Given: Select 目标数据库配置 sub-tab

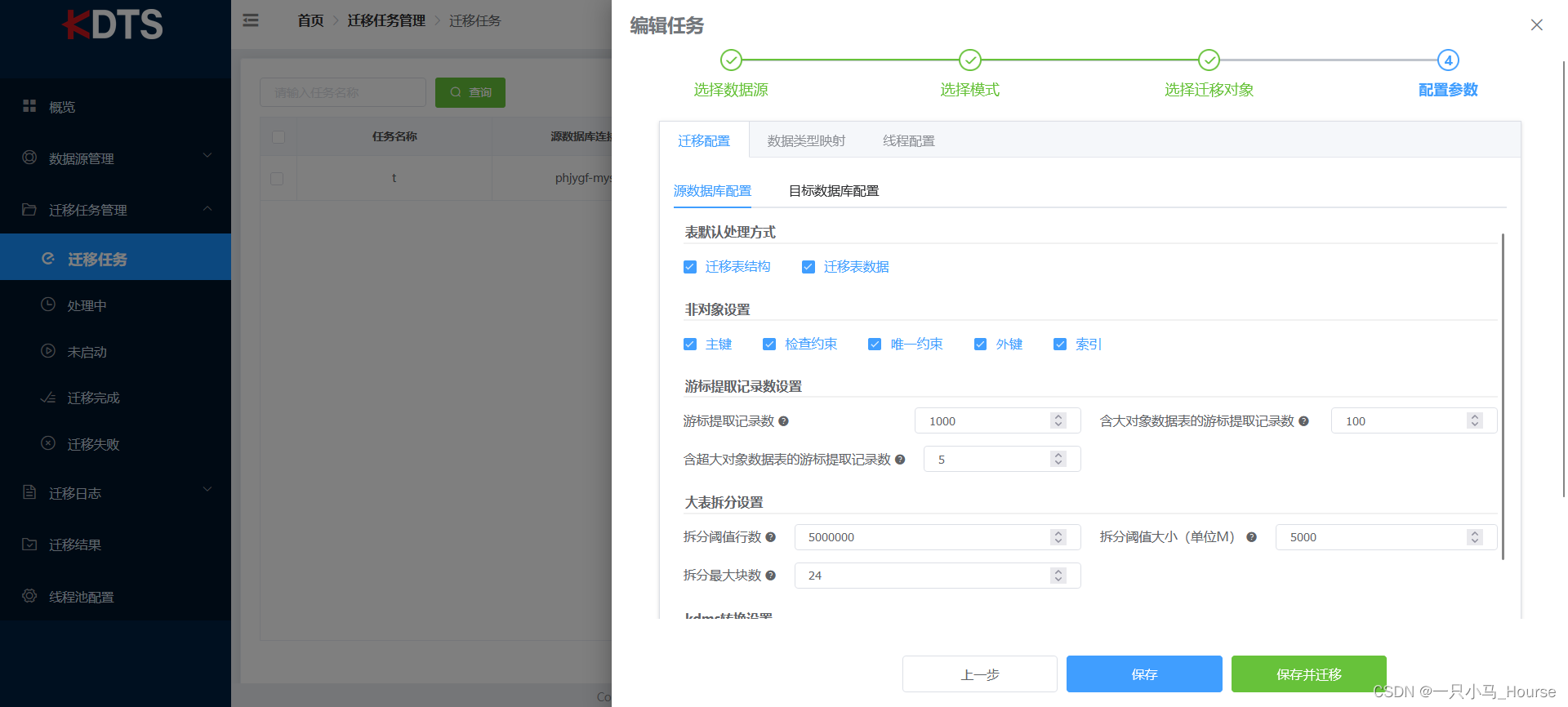Looking at the screenshot, I should tap(834, 191).
